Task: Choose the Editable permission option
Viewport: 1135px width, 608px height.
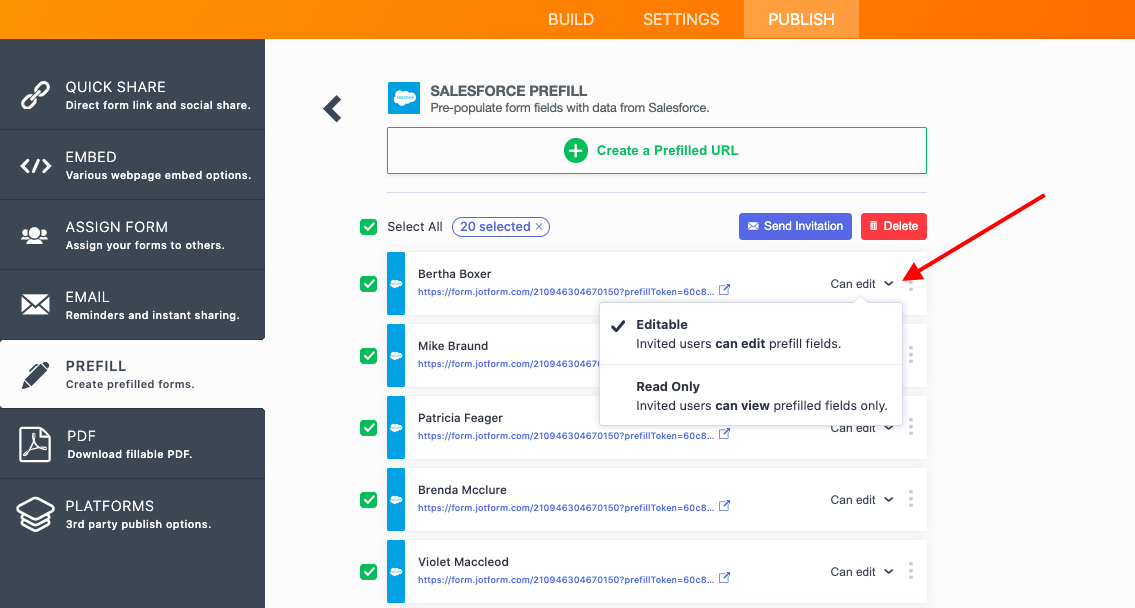Action: [x=751, y=334]
